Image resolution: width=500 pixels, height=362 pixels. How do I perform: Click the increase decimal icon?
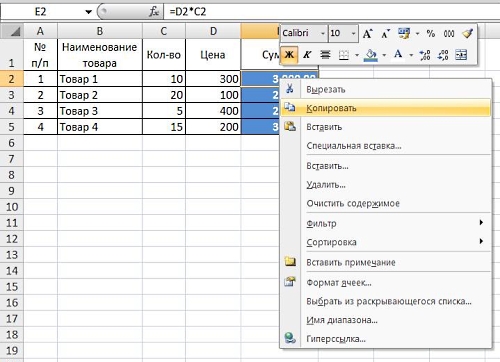425,55
